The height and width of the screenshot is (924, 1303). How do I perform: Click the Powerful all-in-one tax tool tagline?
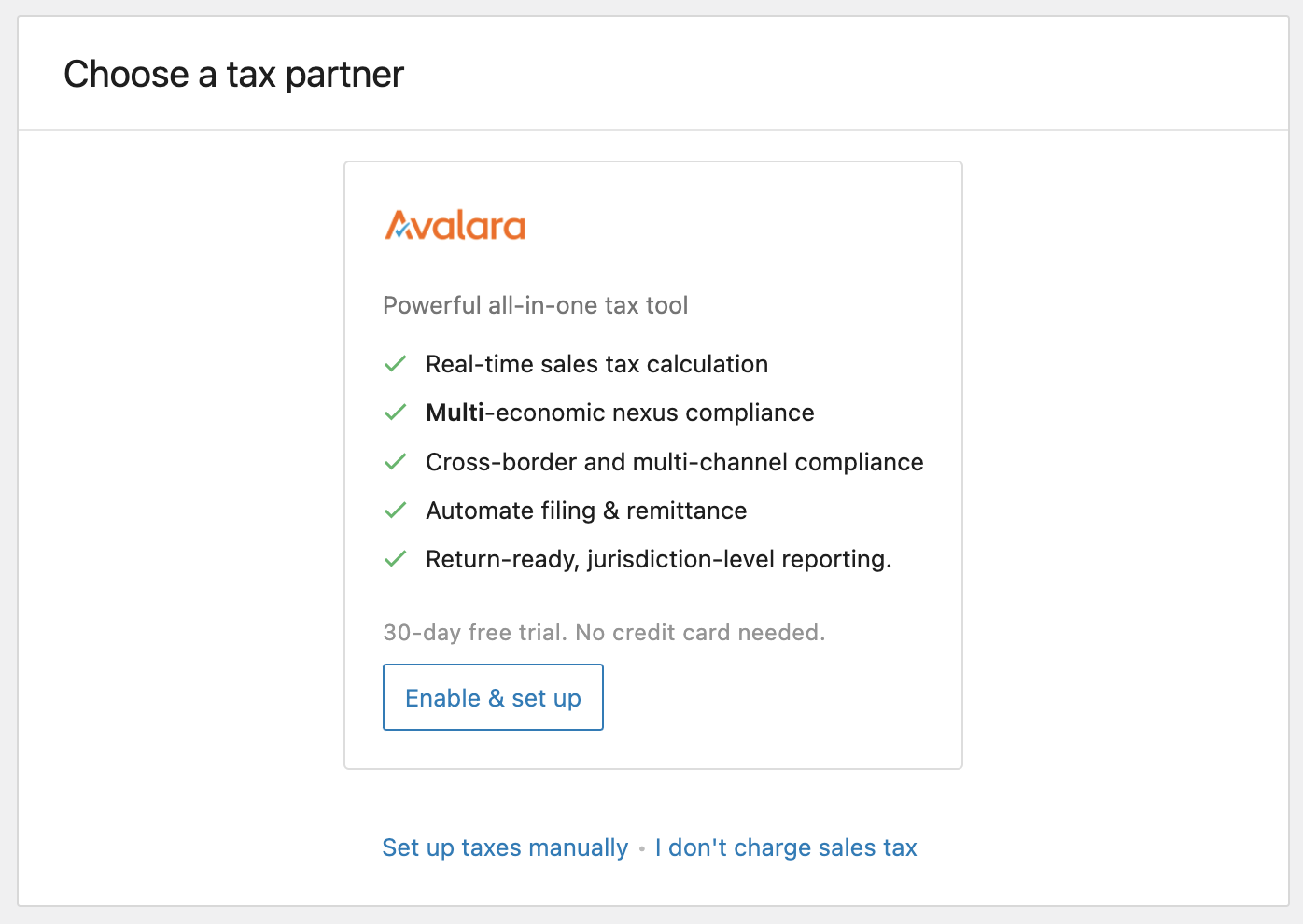(535, 305)
